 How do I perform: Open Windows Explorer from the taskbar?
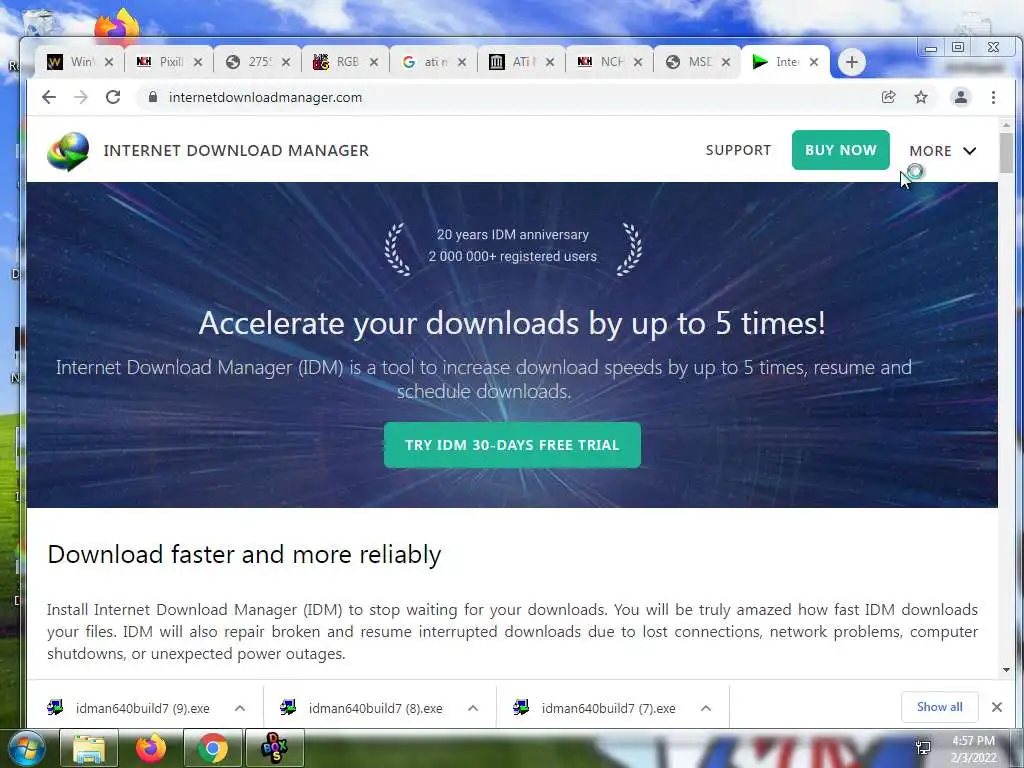(89, 748)
